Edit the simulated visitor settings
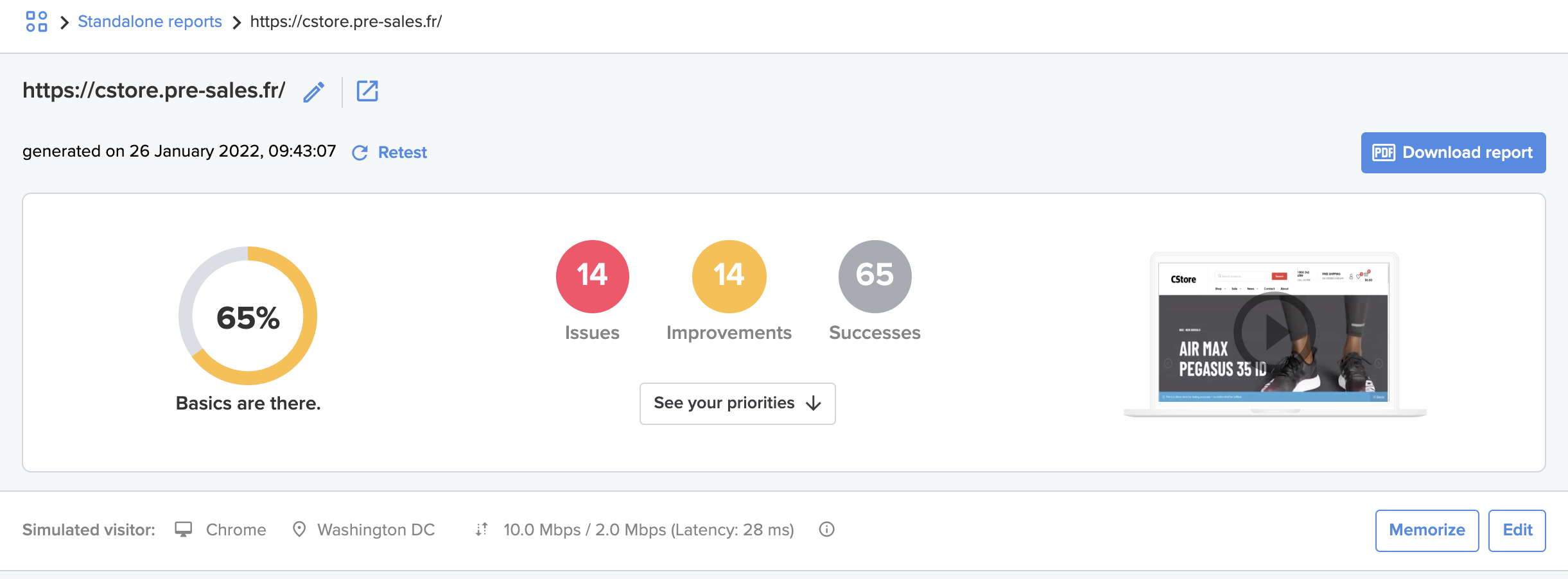Screen dimensions: 1568x579 point(1517,530)
